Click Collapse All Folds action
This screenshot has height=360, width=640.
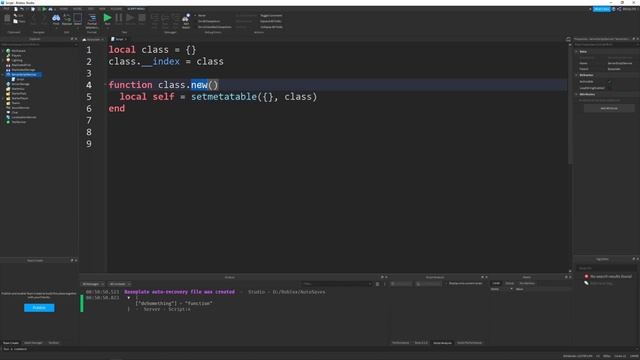(x=271, y=27)
